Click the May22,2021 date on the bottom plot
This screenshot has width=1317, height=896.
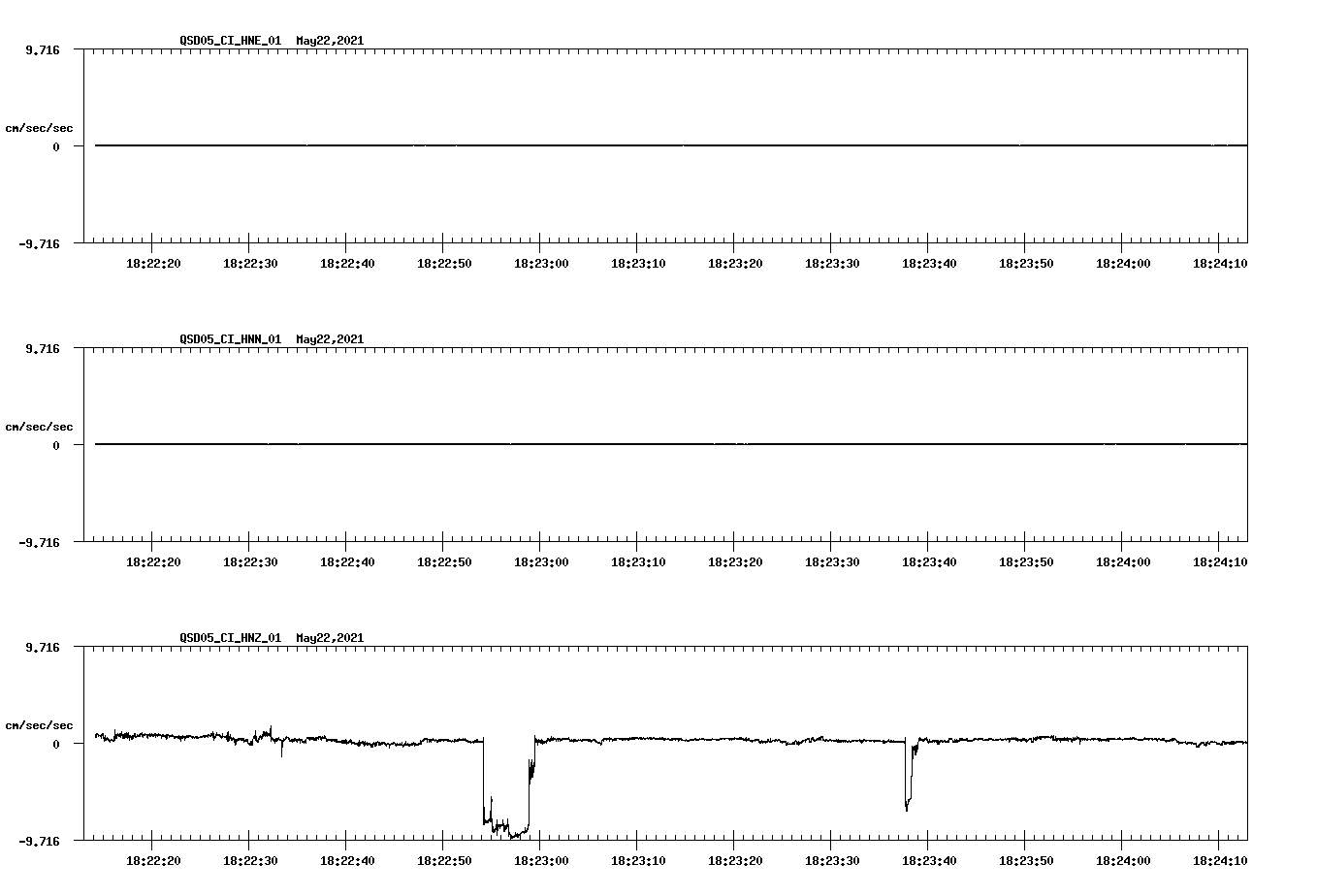coord(329,639)
